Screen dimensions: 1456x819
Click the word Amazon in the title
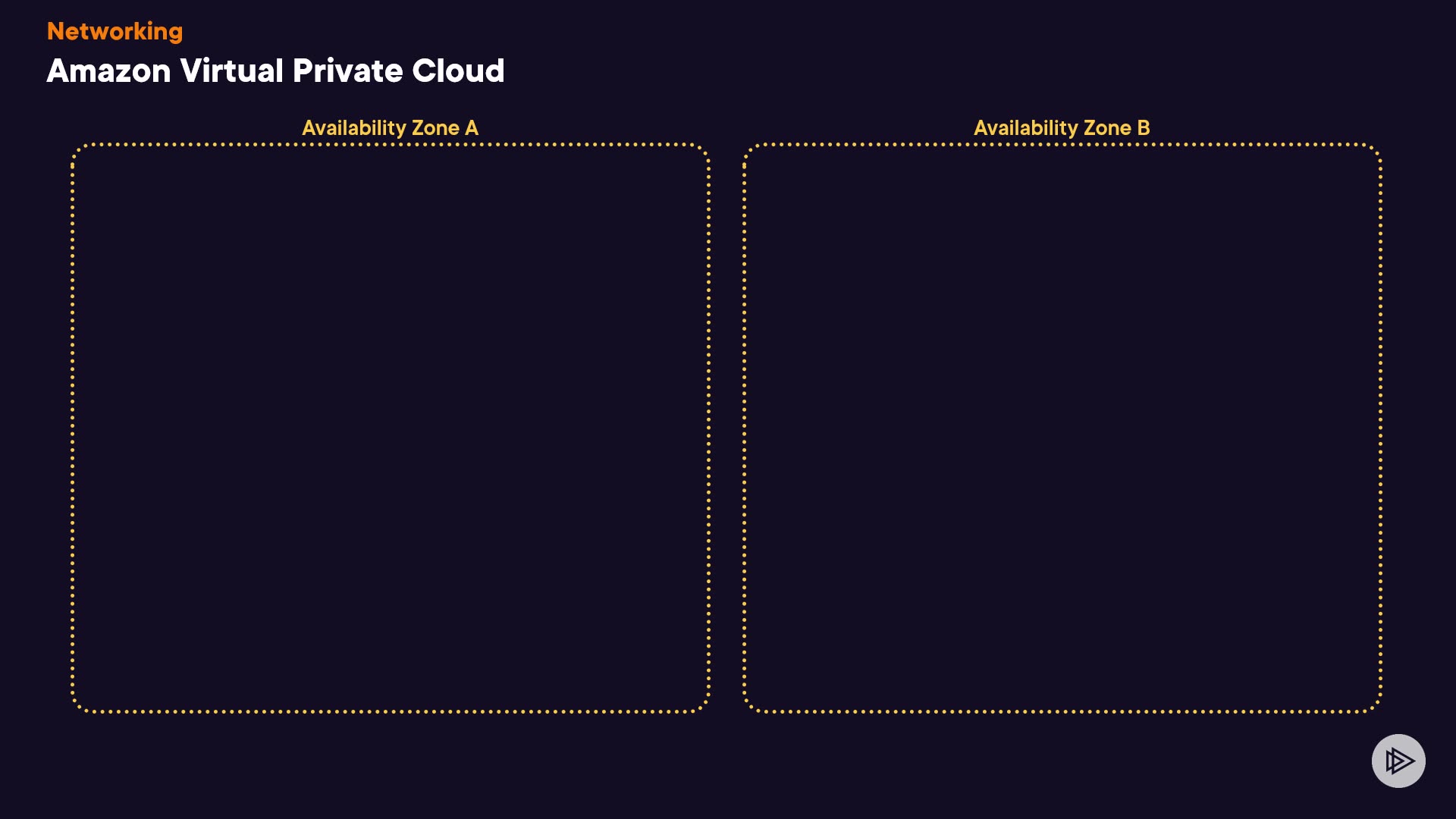click(108, 71)
